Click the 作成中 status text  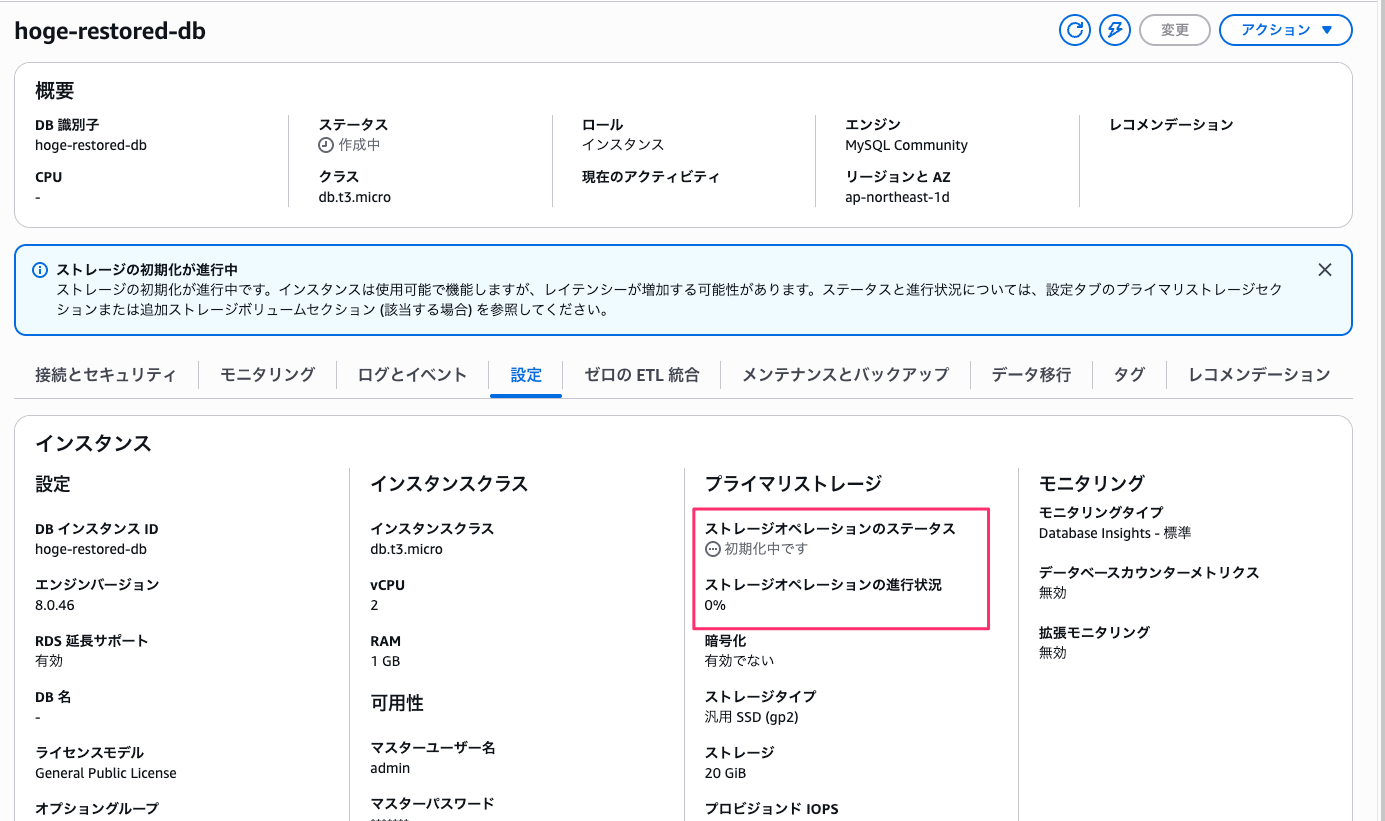(359, 145)
